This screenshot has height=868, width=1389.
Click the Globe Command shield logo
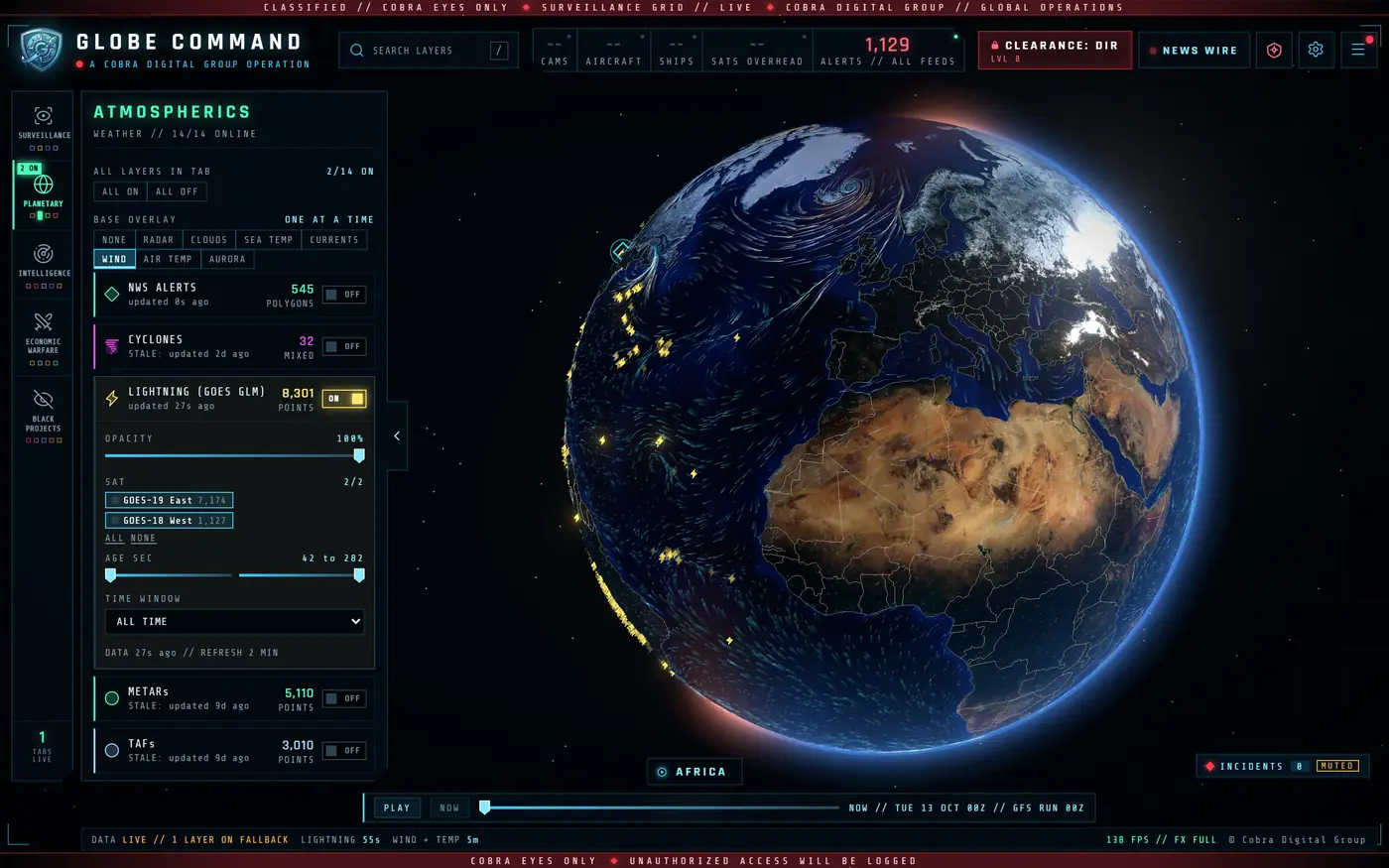point(41,49)
